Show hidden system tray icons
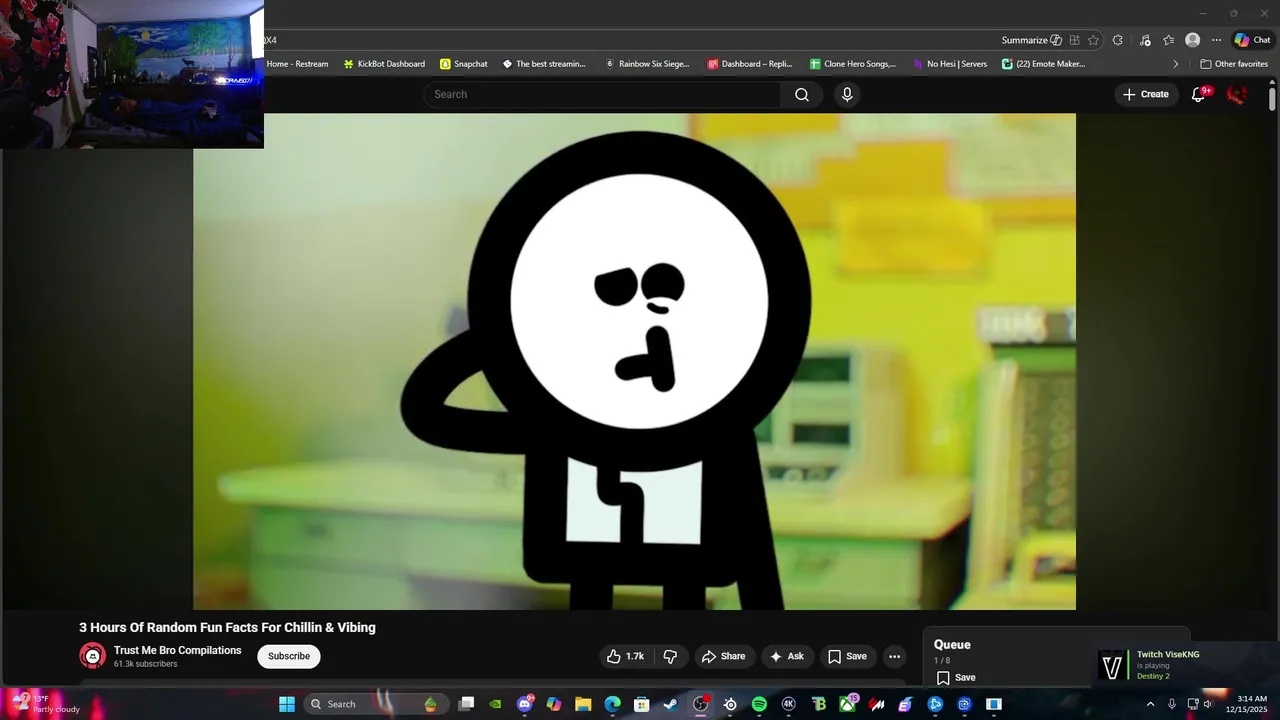 [1150, 704]
